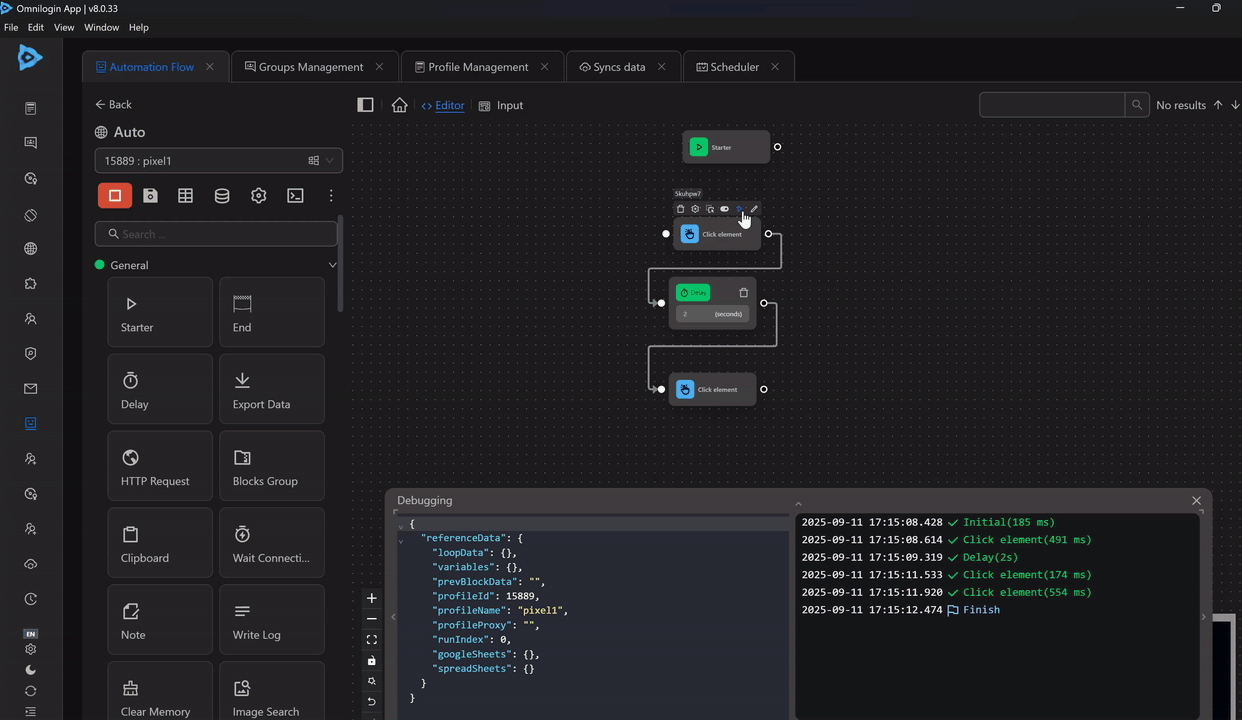Toggle the enable switch on Click element node
The height and width of the screenshot is (720, 1242).
(x=725, y=209)
